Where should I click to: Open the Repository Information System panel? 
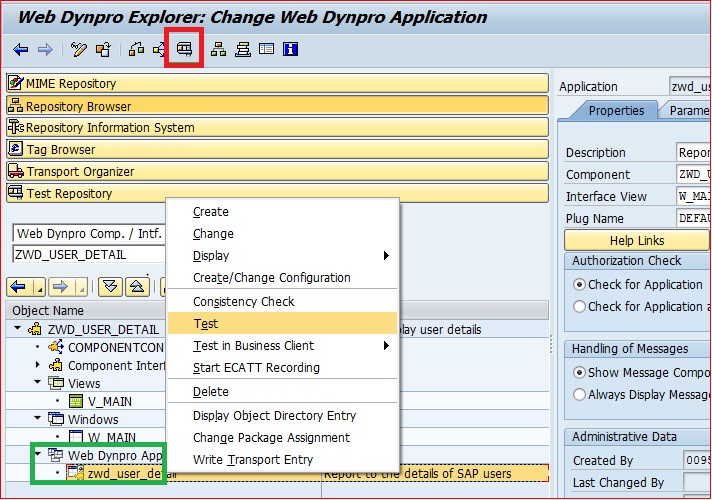(x=277, y=127)
